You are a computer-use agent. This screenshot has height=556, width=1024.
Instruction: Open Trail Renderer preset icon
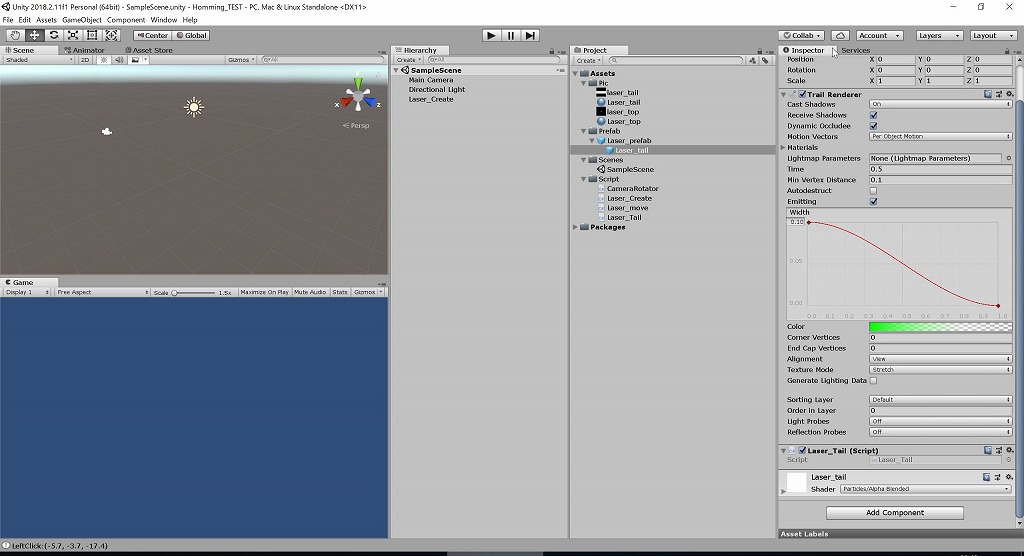999,94
